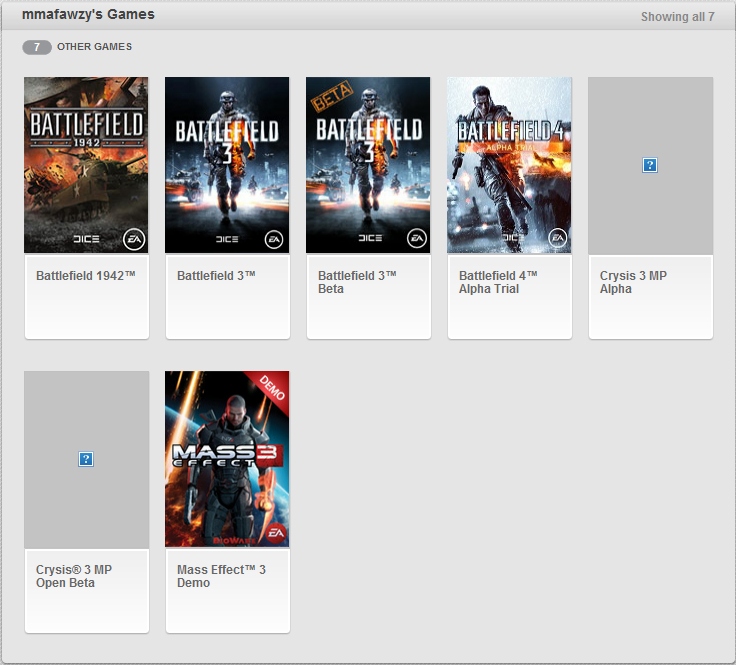Click the BETA badge on Battlefield 3 Beta

327,99
